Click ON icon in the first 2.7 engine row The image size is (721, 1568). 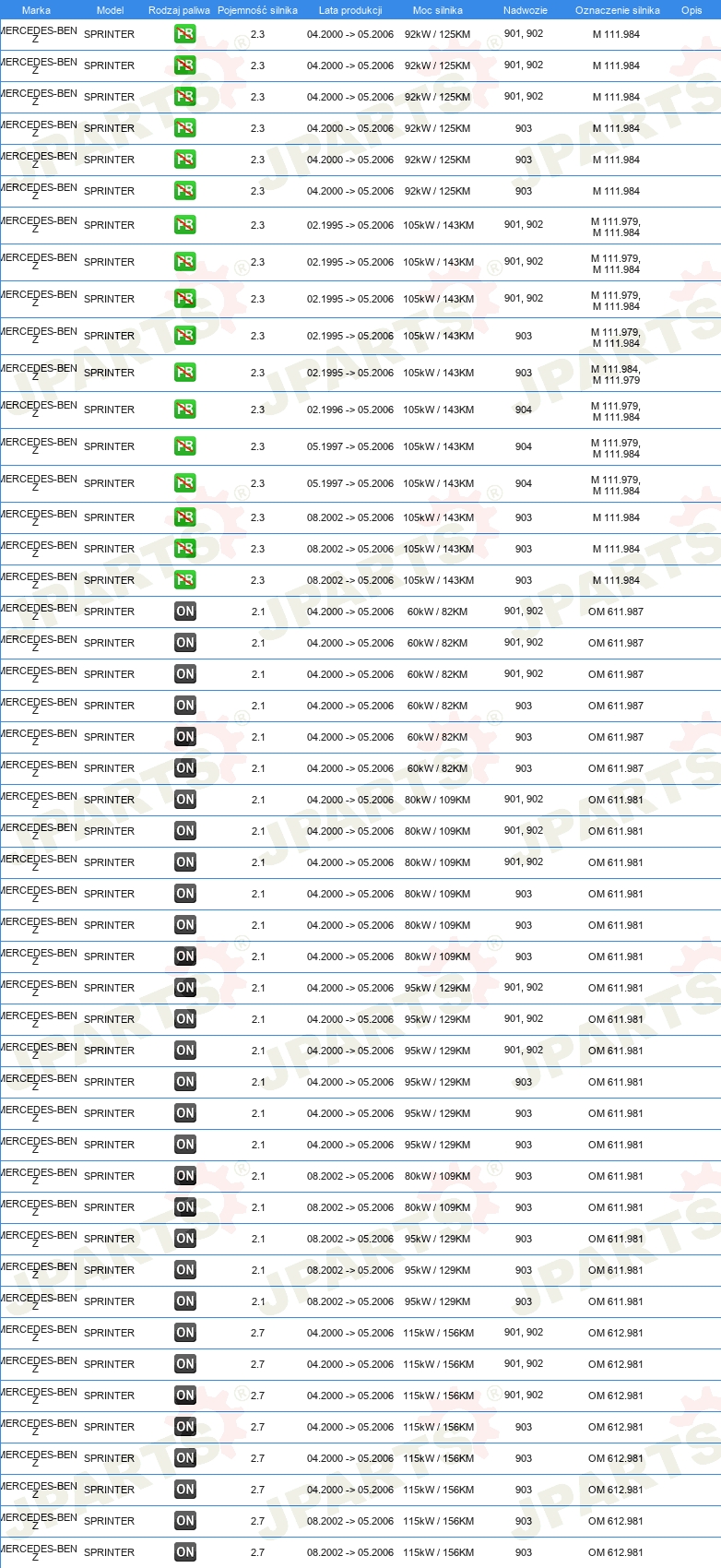(x=185, y=1333)
